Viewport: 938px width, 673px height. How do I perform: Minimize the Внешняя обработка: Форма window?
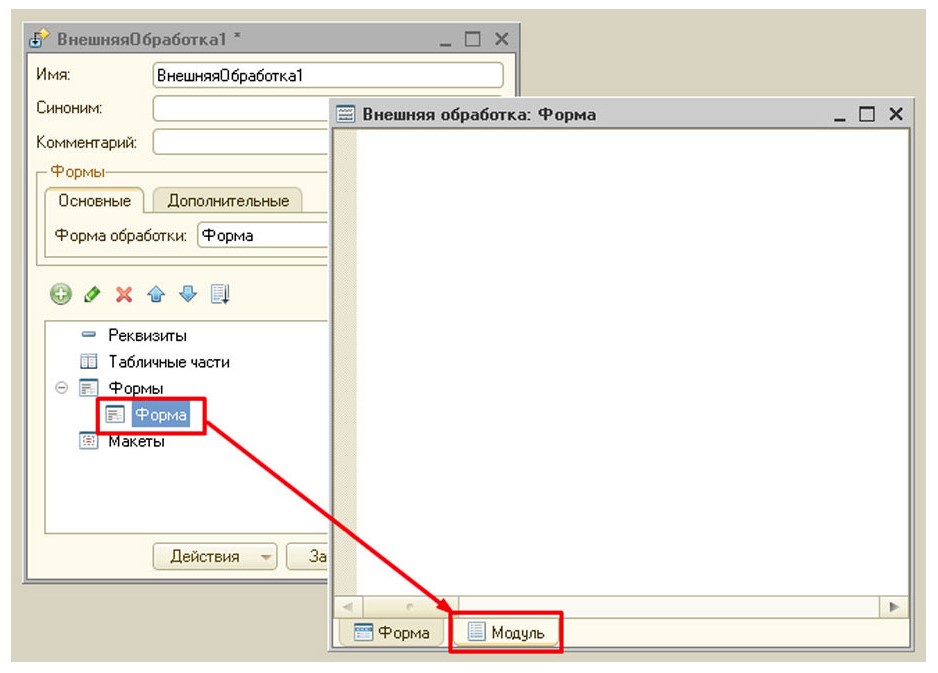coord(840,115)
